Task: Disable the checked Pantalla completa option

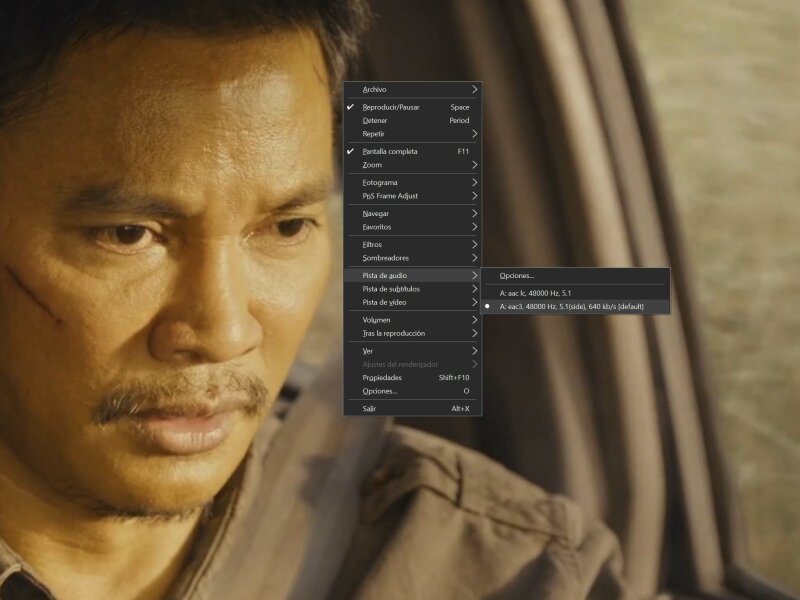Action: click(x=390, y=151)
